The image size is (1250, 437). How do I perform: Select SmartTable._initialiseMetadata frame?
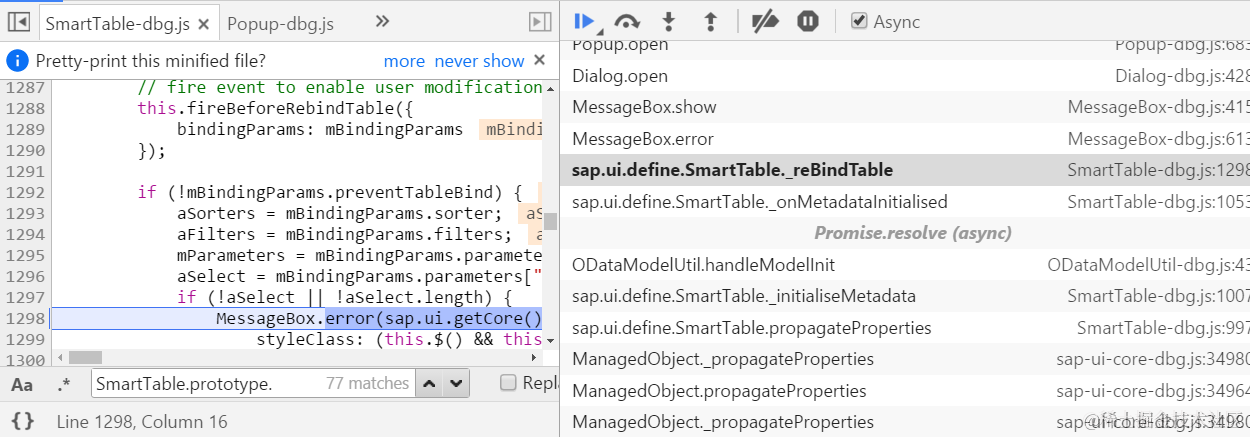click(x=905, y=296)
